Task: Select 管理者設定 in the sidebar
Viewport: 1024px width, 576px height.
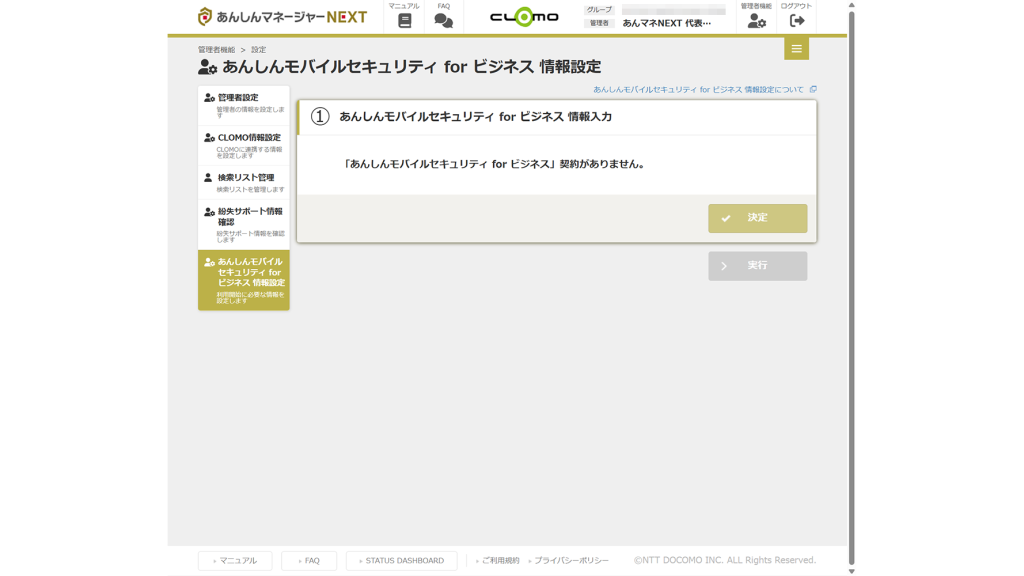Action: click(244, 106)
